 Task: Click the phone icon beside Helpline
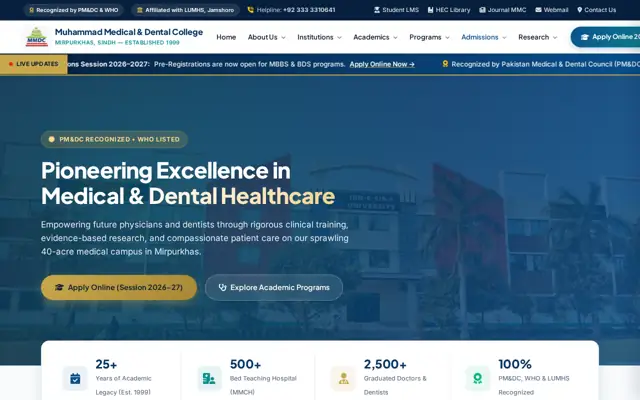[251, 10]
